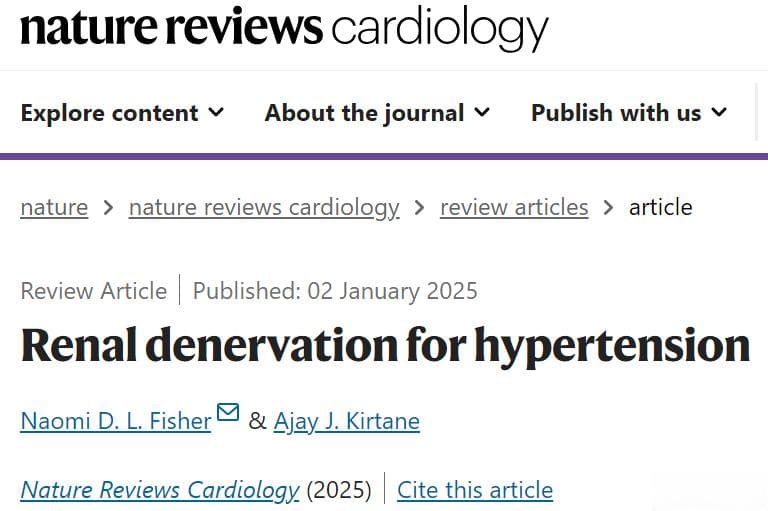This screenshot has width=768, height=511.
Task: Go to the nature breadcrumb link
Action: pyautogui.click(x=54, y=207)
